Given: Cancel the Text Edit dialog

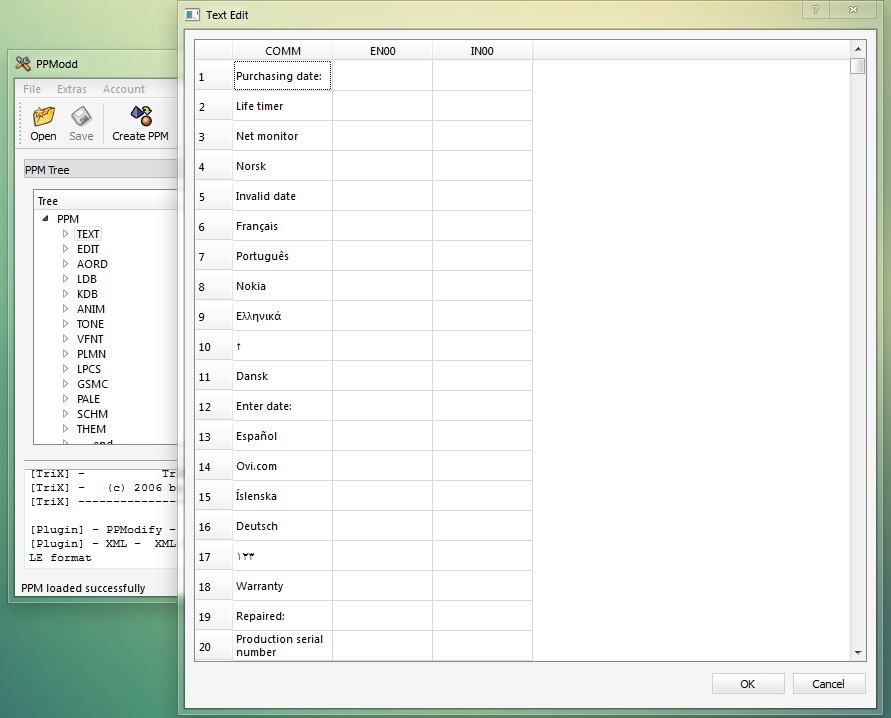Looking at the screenshot, I should click(828, 684).
